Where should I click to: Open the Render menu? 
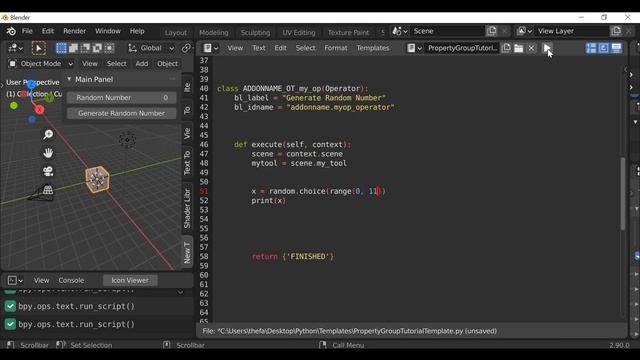pyautogui.click(x=75, y=31)
